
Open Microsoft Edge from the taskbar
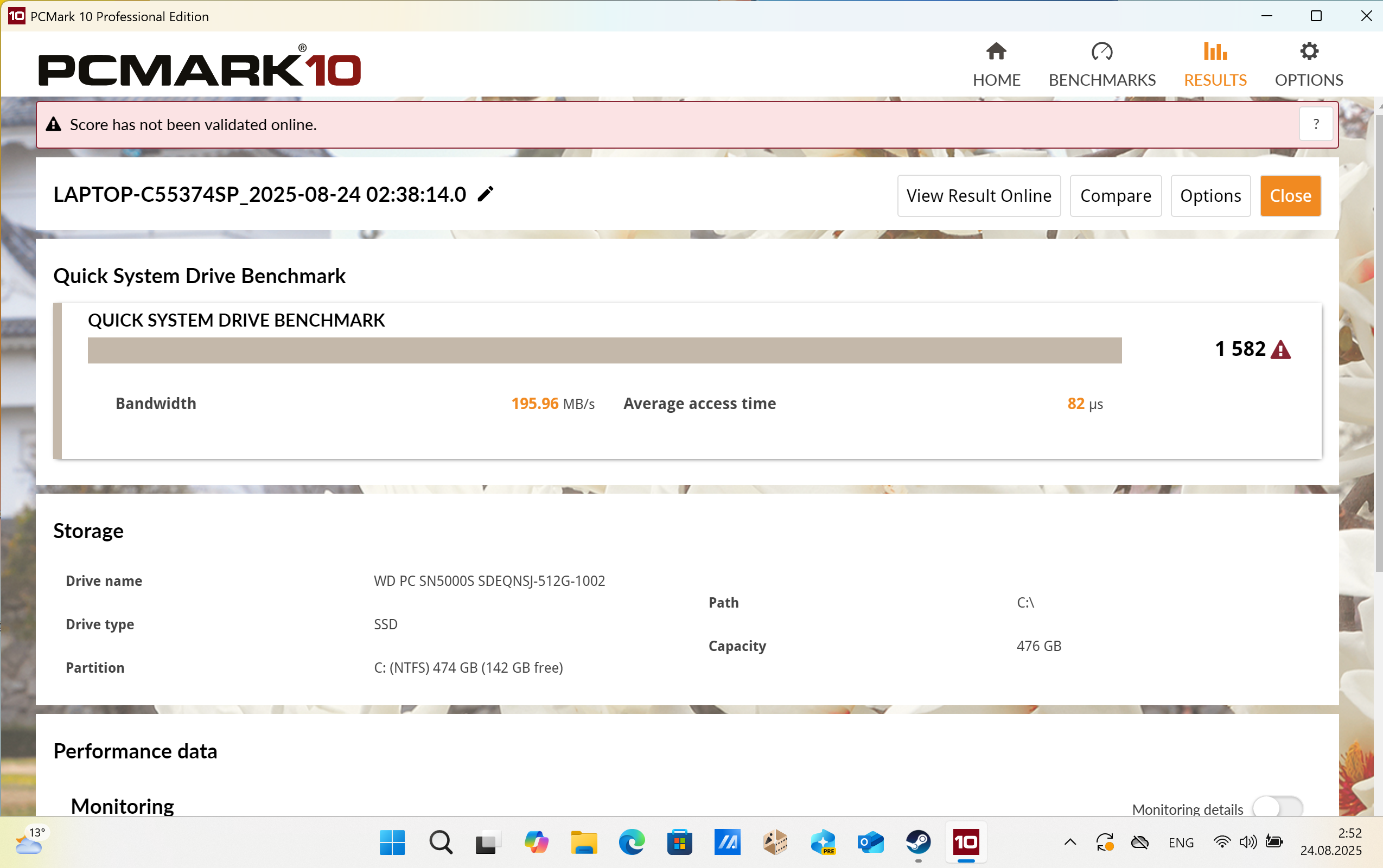tap(632, 842)
